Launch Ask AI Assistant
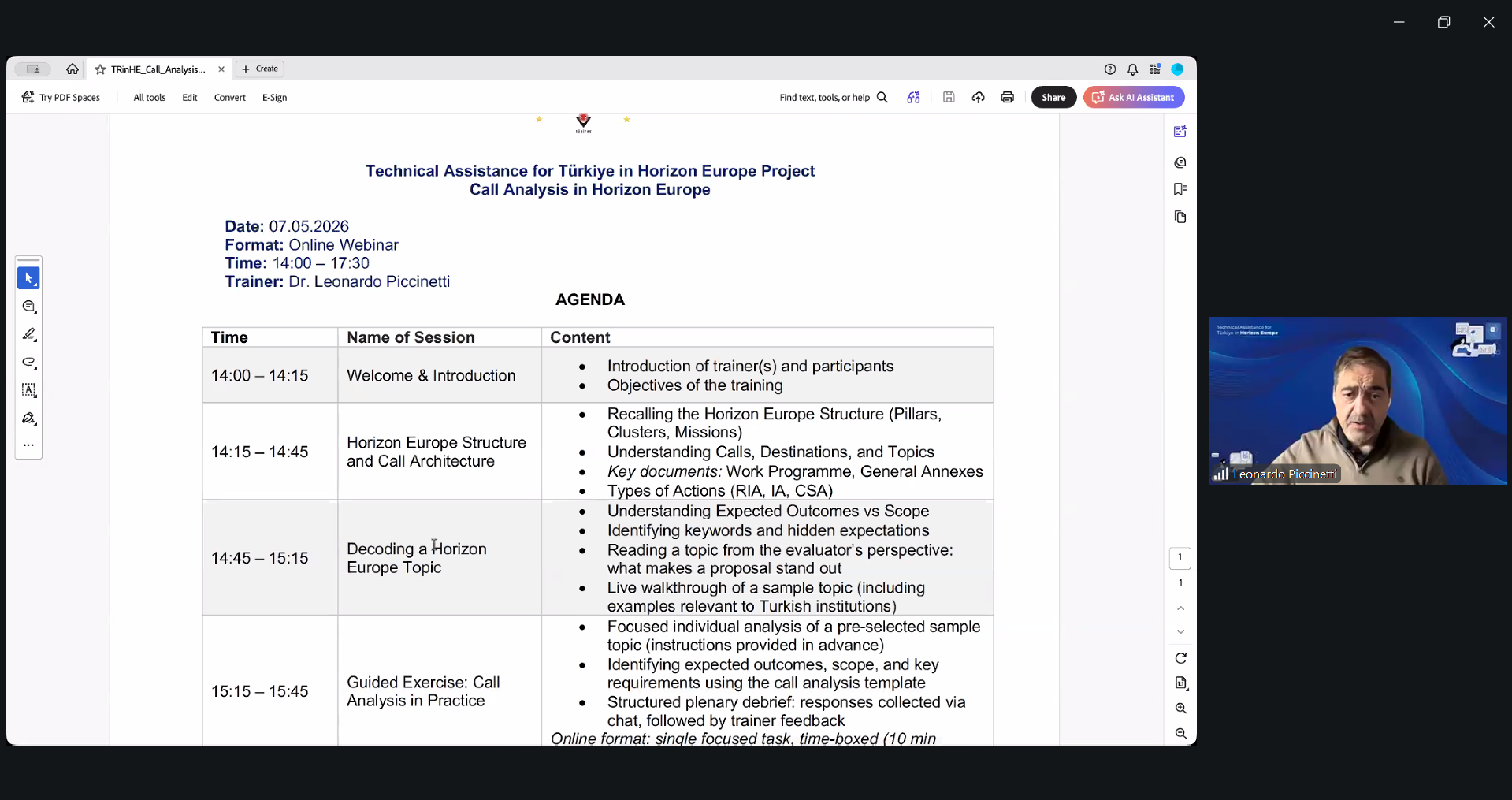This screenshot has height=800, width=1512. coord(1134,98)
